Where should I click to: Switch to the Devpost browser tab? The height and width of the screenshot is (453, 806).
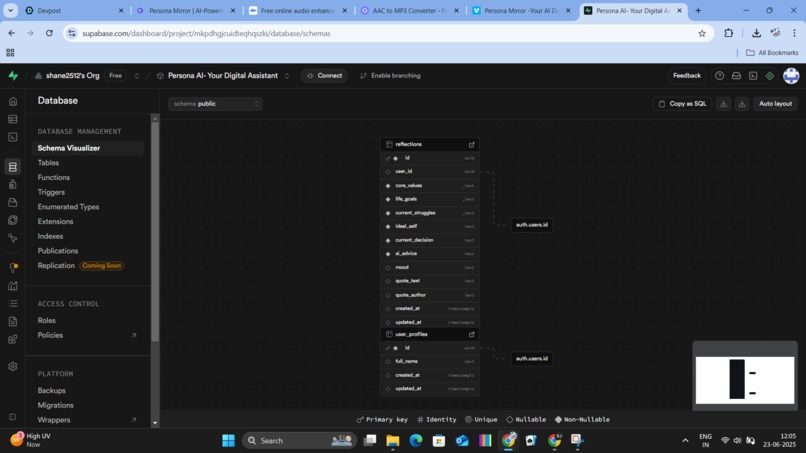click(75, 10)
